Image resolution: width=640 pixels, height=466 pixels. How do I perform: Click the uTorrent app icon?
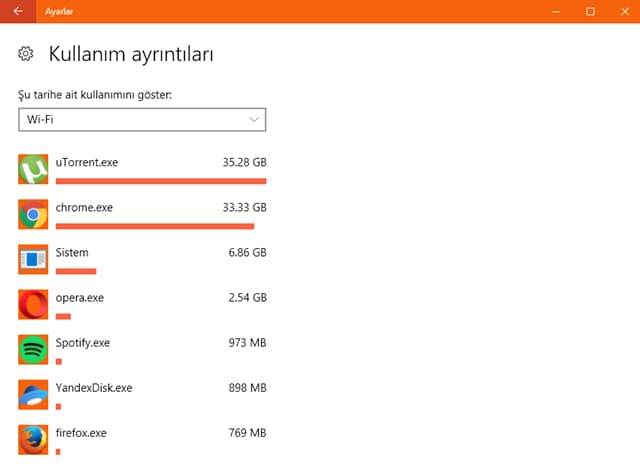click(33, 169)
